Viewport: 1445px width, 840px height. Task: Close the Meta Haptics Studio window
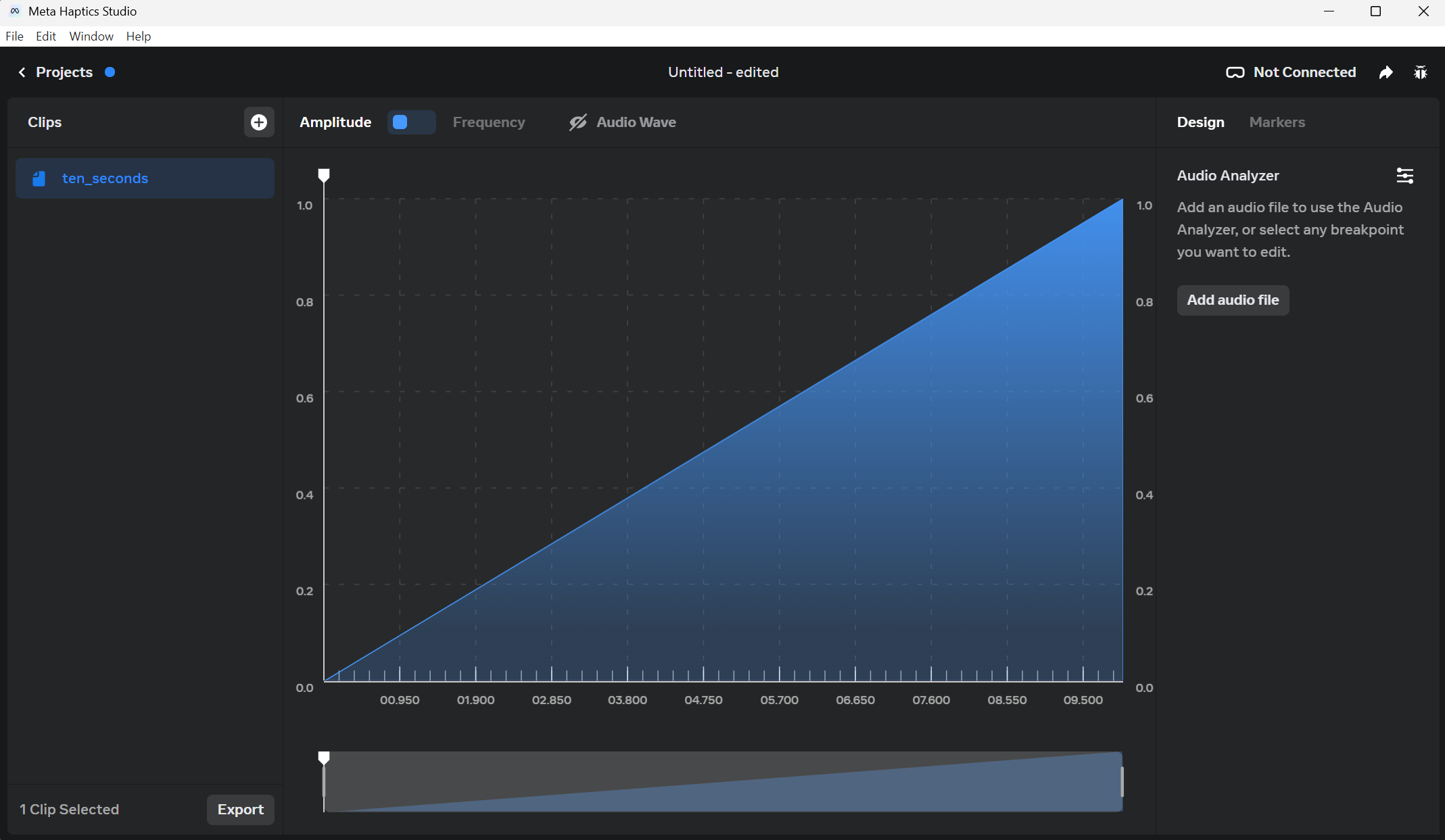pos(1423,11)
